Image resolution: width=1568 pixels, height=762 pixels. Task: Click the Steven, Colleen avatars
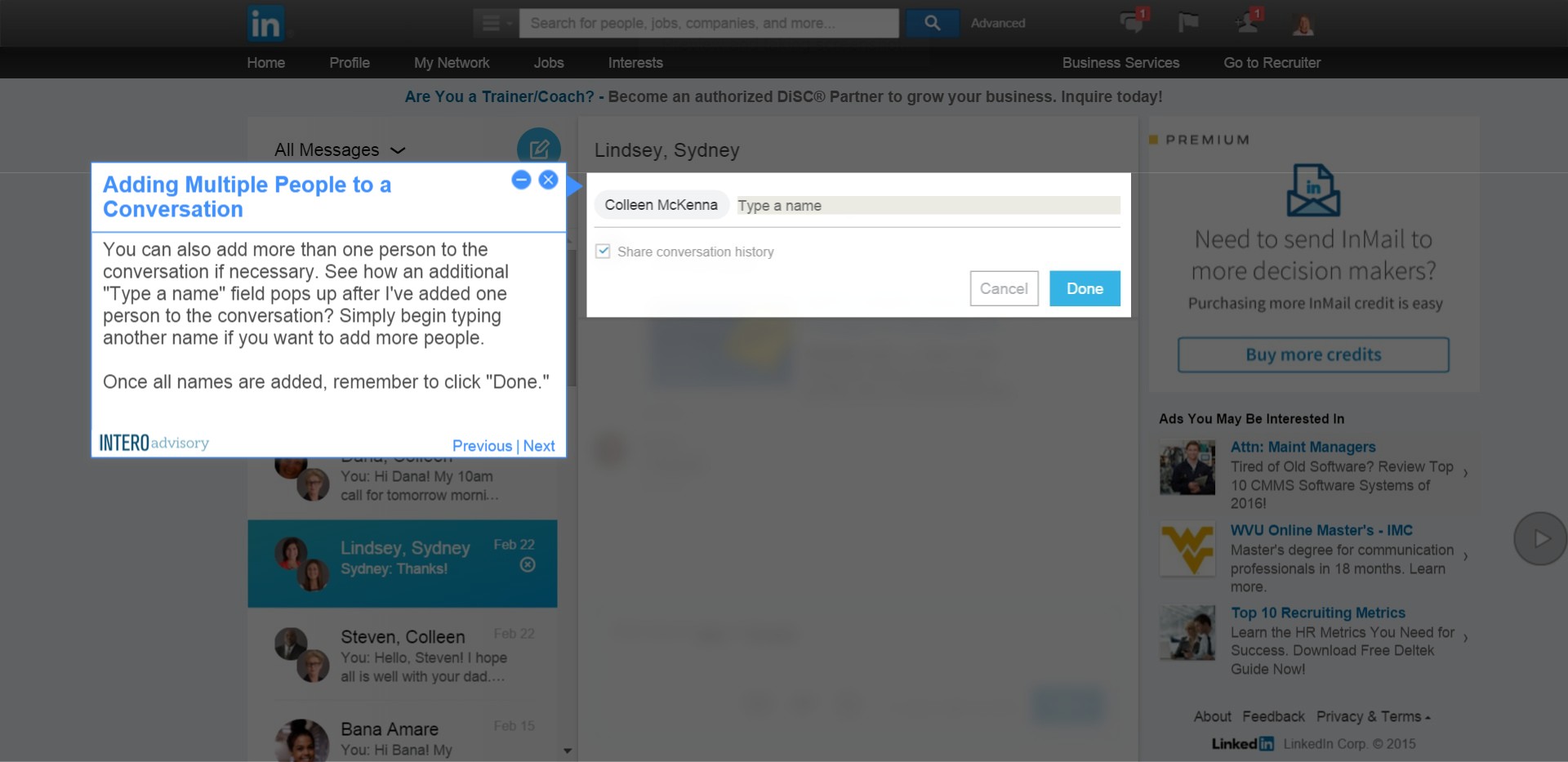(x=301, y=655)
